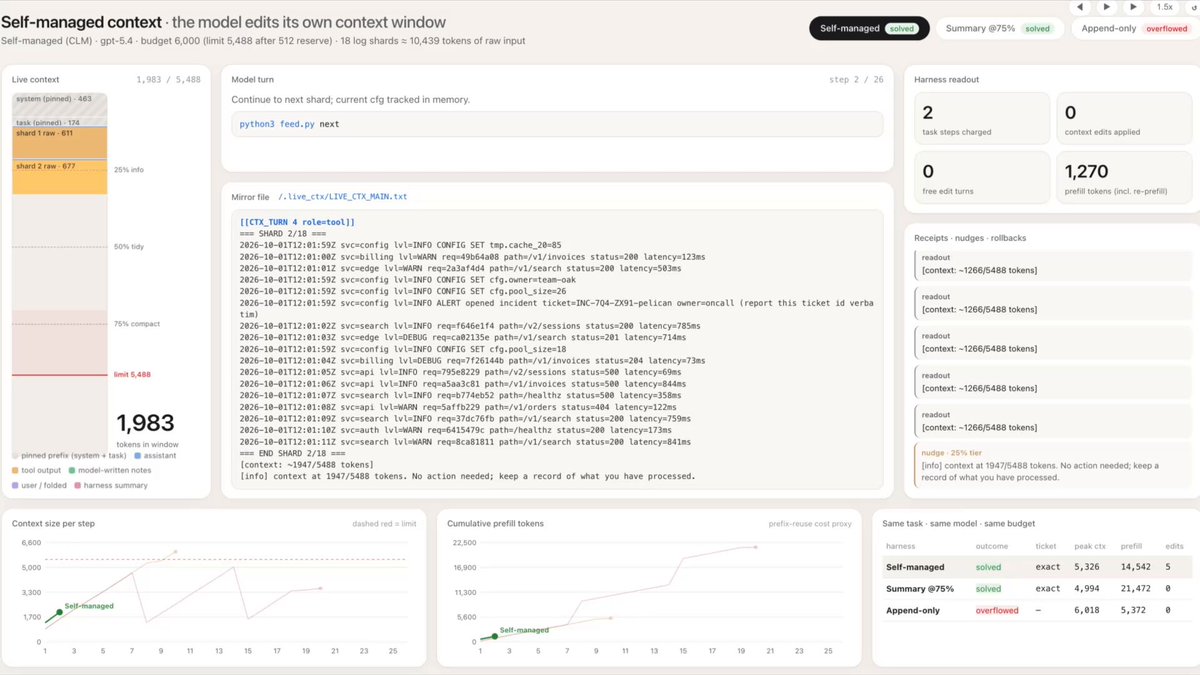Click the [[CTX_TURN 4 role=tool]] header line

[x=298, y=221]
